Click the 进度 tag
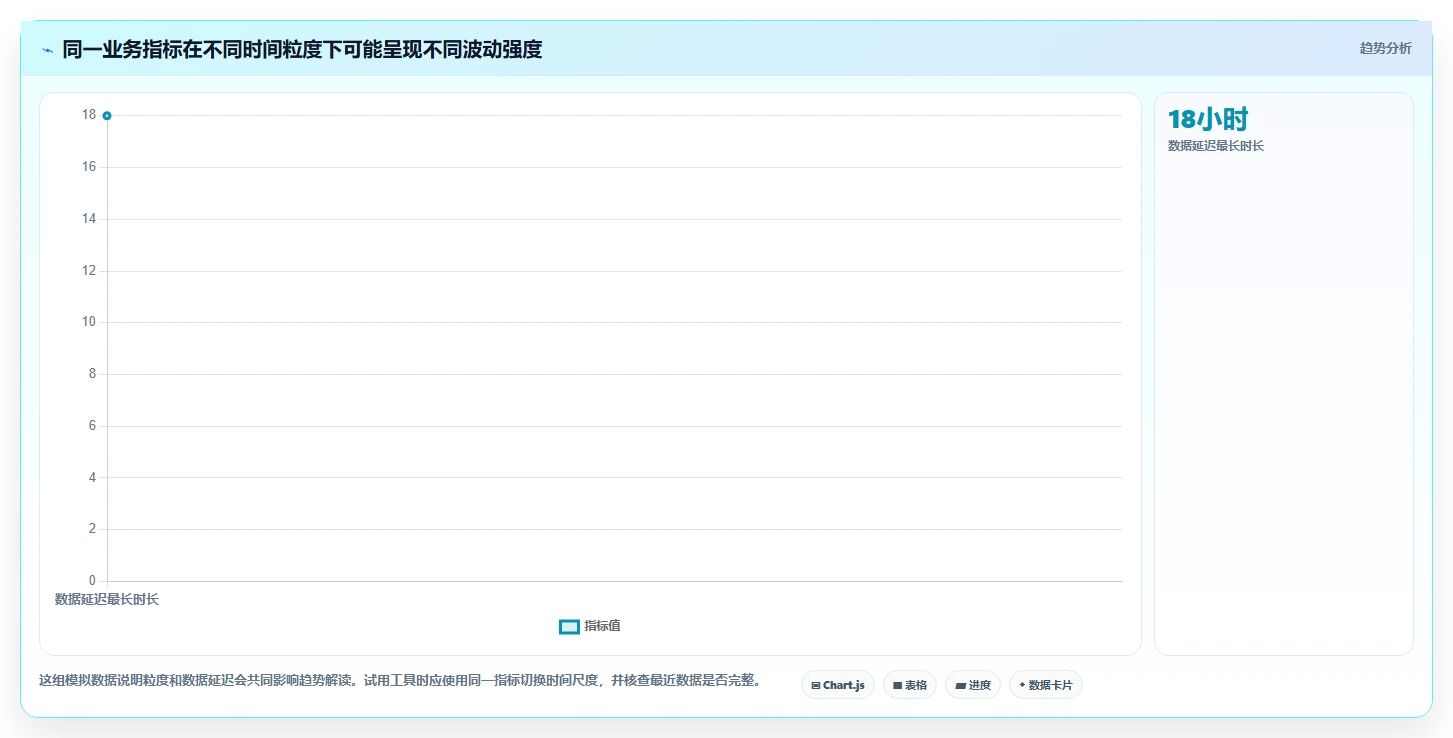The width and height of the screenshot is (1453, 738). pyautogui.click(x=973, y=685)
